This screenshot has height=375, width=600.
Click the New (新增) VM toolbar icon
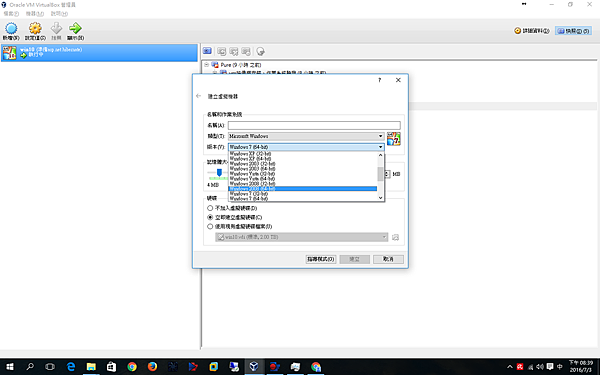(11, 31)
